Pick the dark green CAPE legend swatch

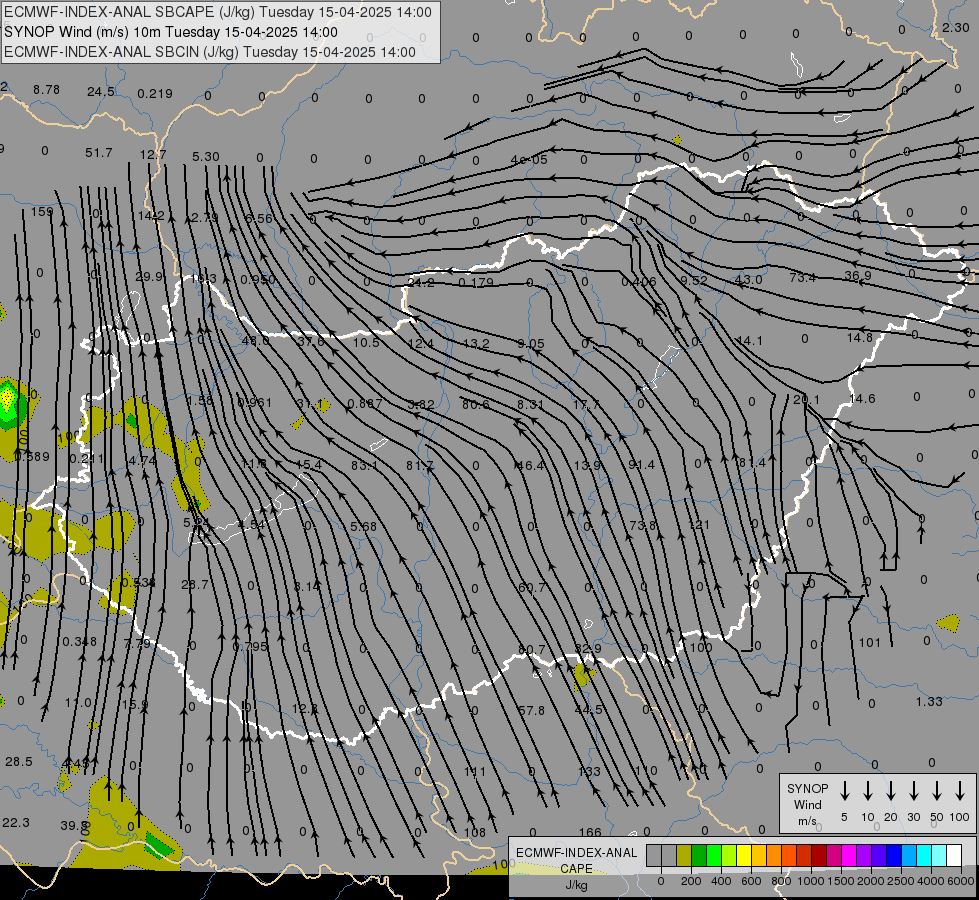(x=699, y=855)
